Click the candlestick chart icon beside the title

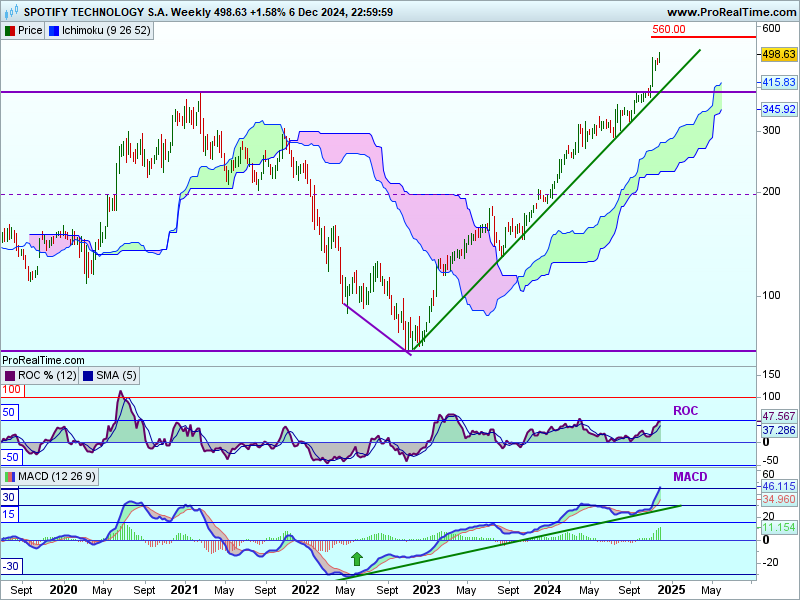point(12,12)
